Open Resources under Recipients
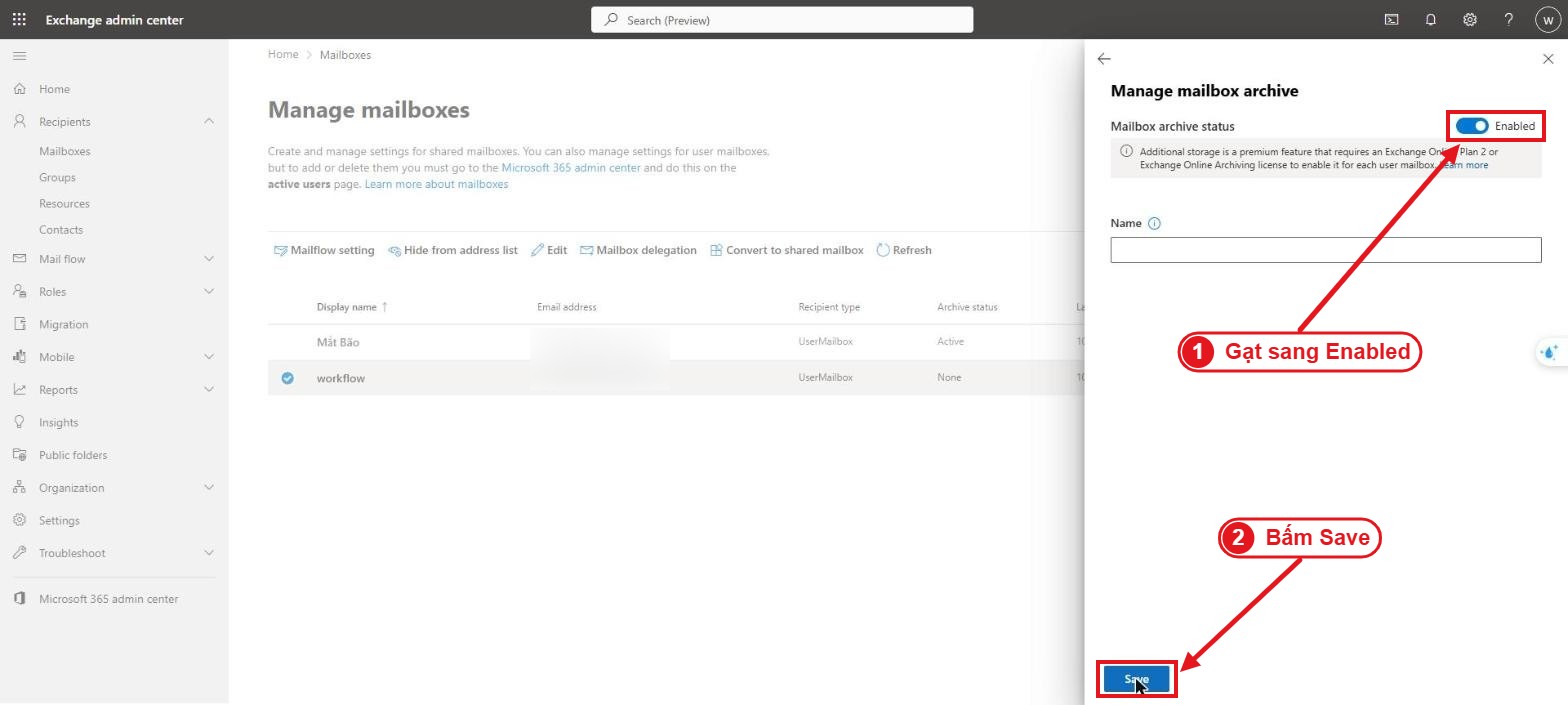 point(64,203)
